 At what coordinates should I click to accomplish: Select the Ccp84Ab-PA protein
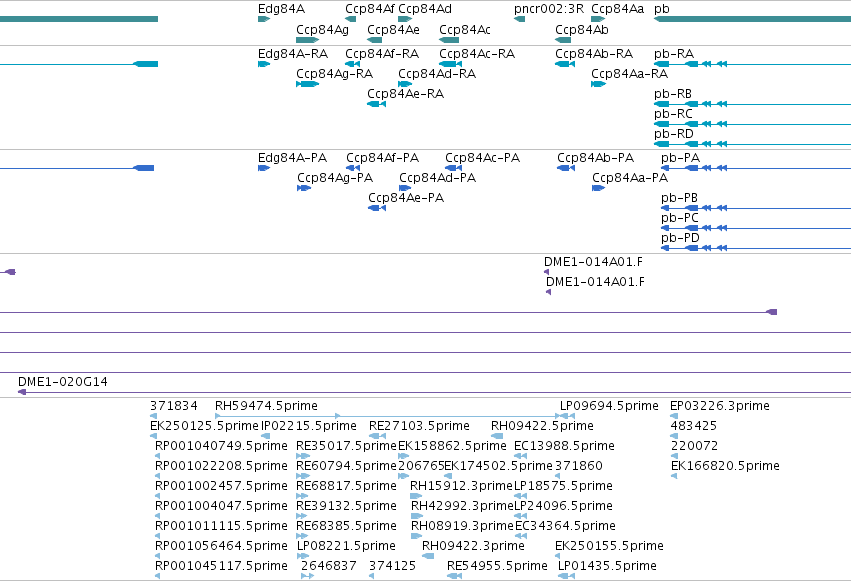[566, 168]
